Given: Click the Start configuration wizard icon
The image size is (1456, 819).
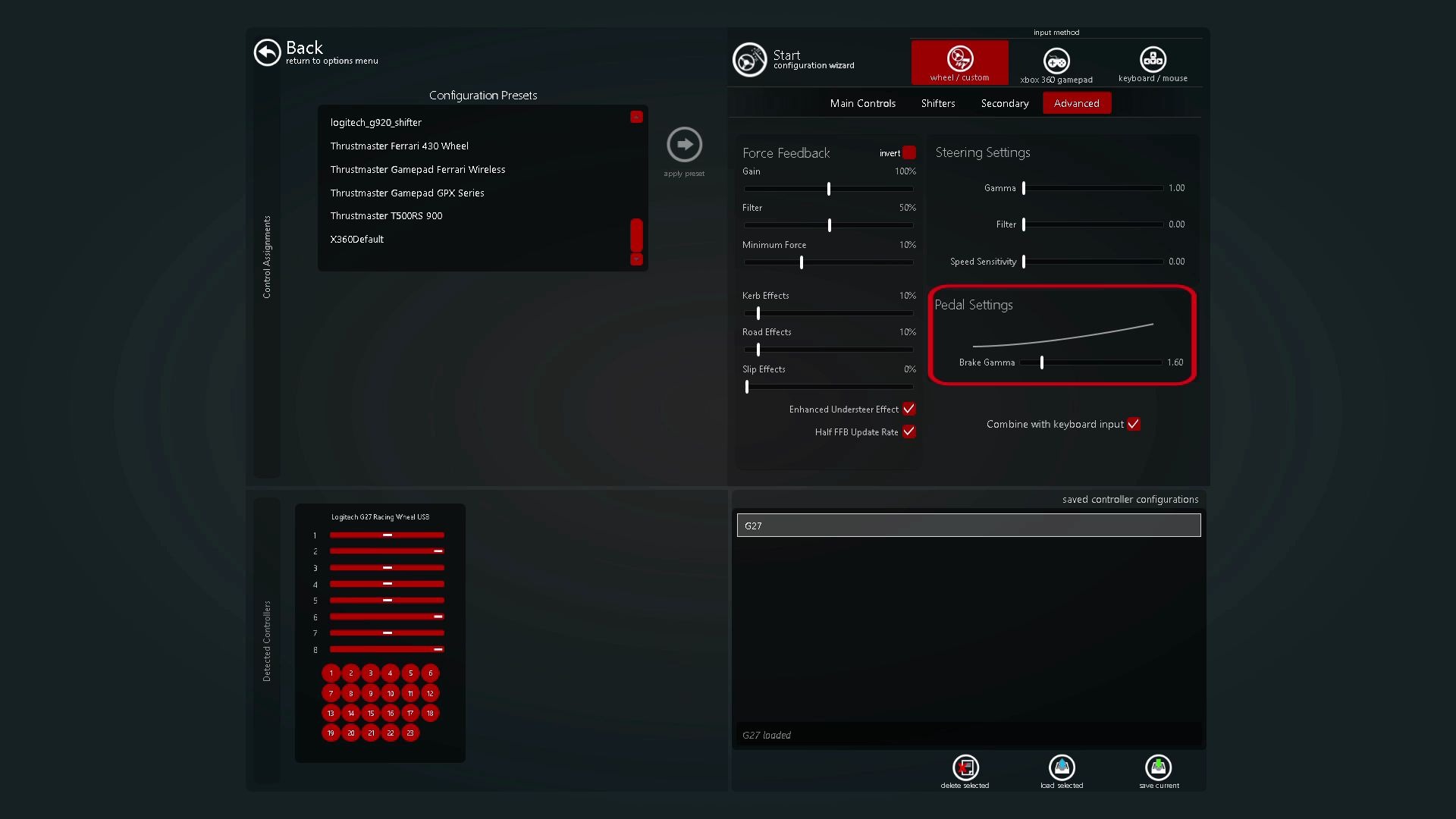Looking at the screenshot, I should point(749,59).
